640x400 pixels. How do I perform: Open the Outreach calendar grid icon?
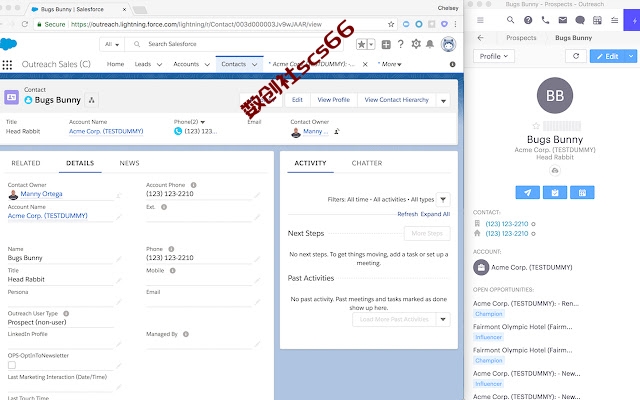597,20
